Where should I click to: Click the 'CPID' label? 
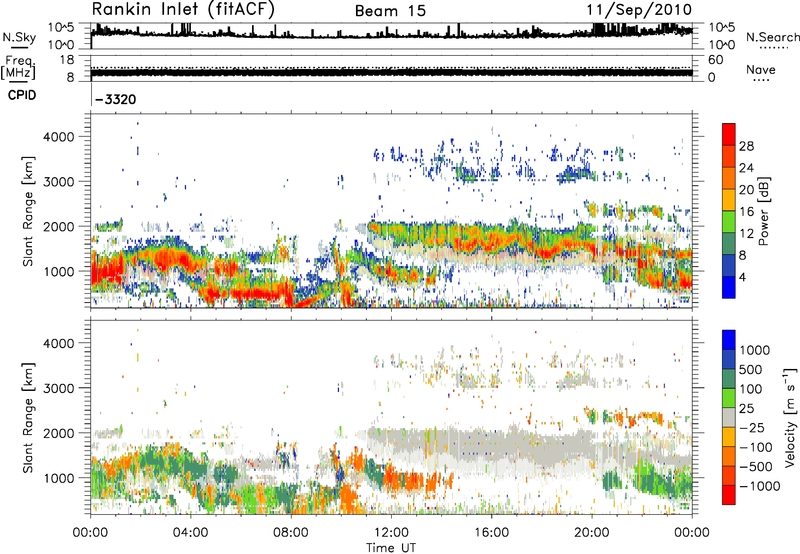22,95
